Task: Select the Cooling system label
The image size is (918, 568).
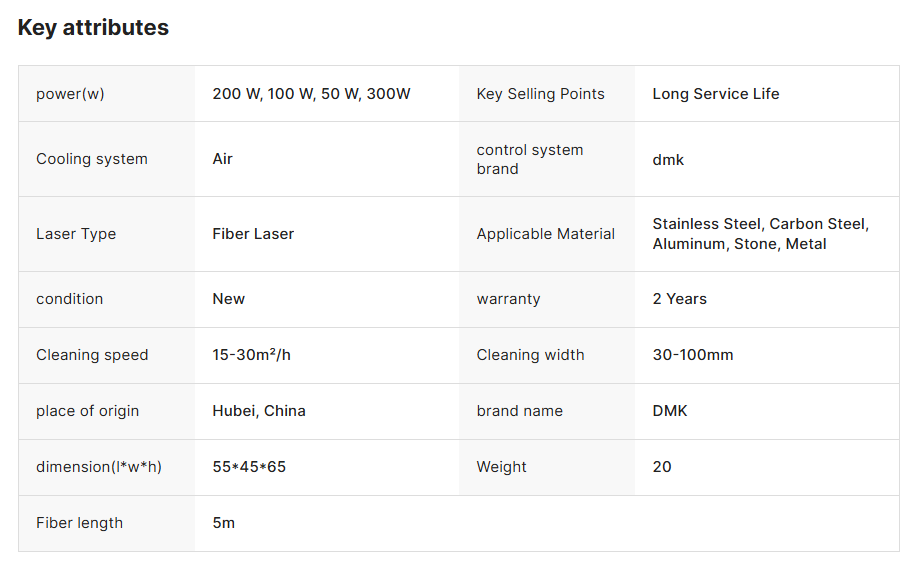Action: click(92, 159)
